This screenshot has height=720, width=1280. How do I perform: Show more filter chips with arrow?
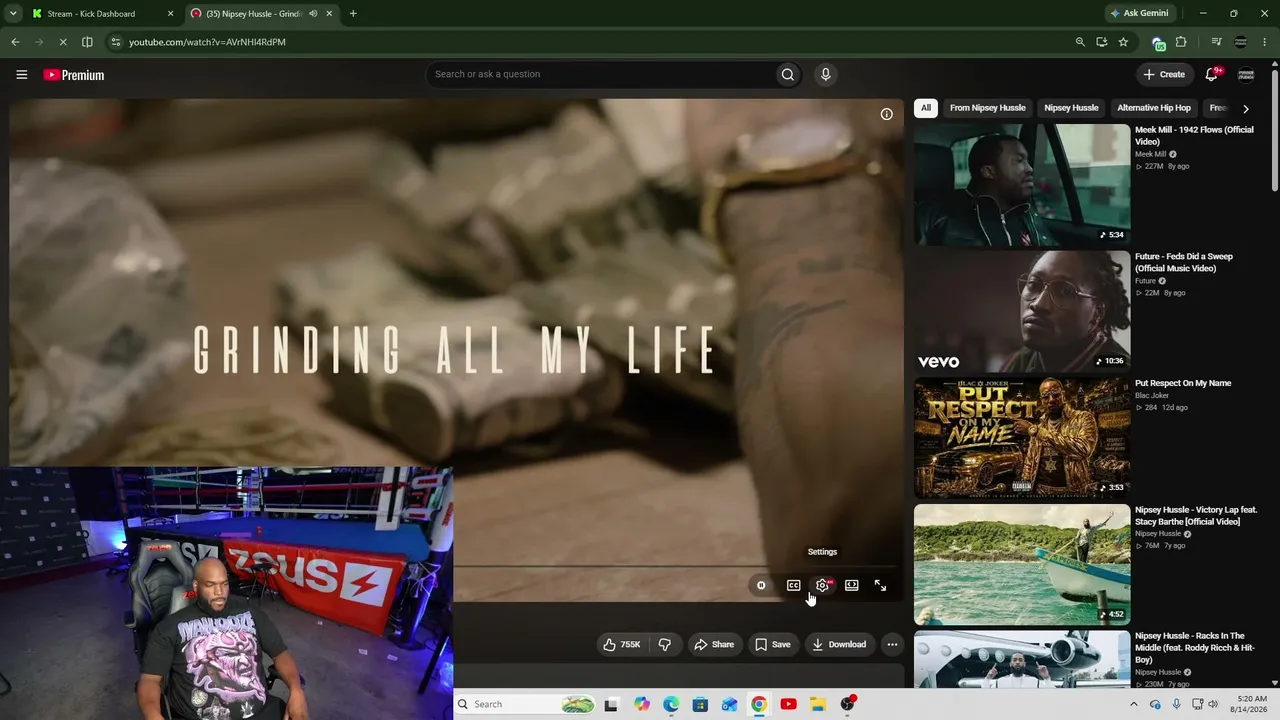click(1245, 108)
